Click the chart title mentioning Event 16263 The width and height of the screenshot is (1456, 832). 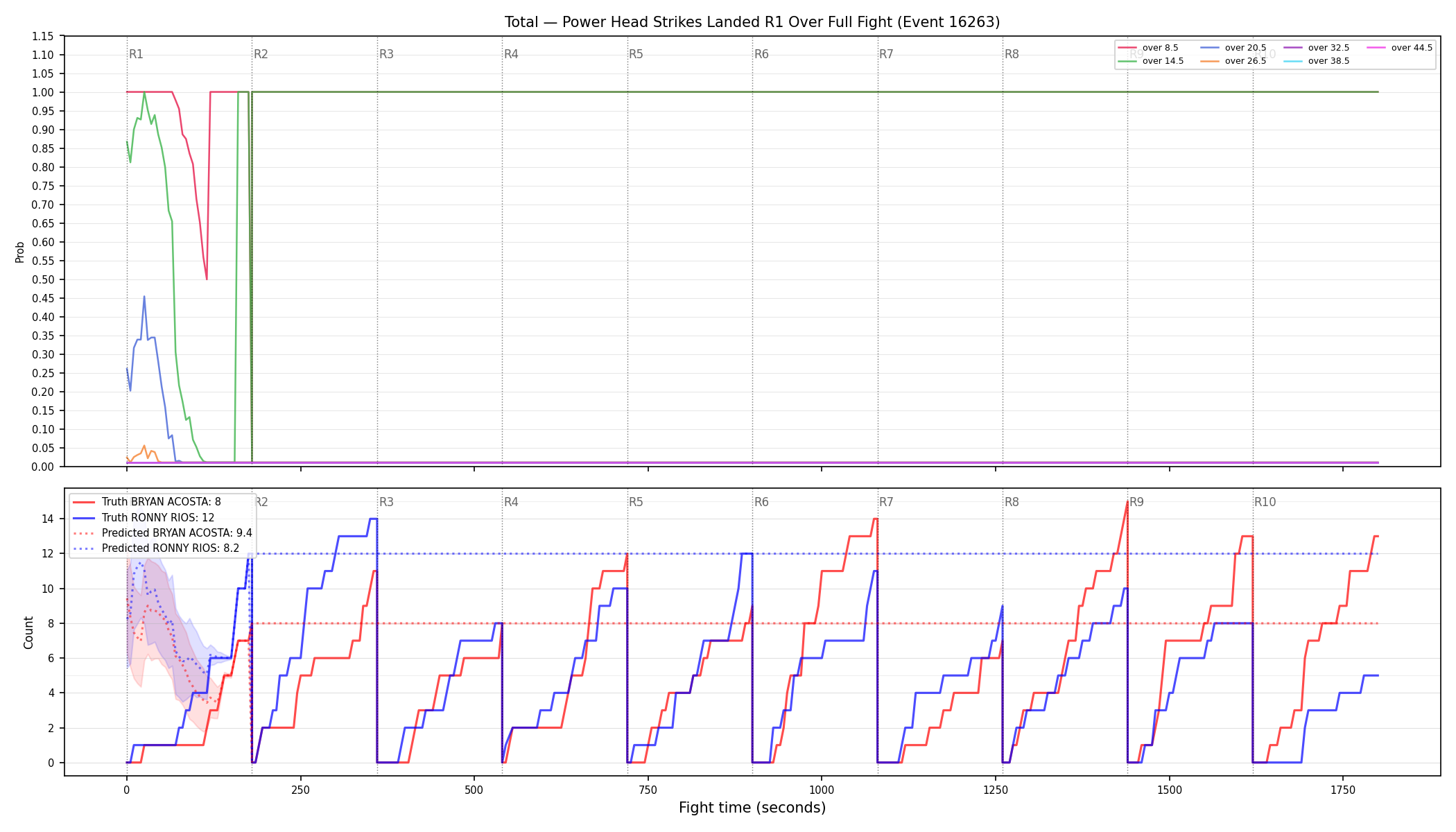[752, 22]
